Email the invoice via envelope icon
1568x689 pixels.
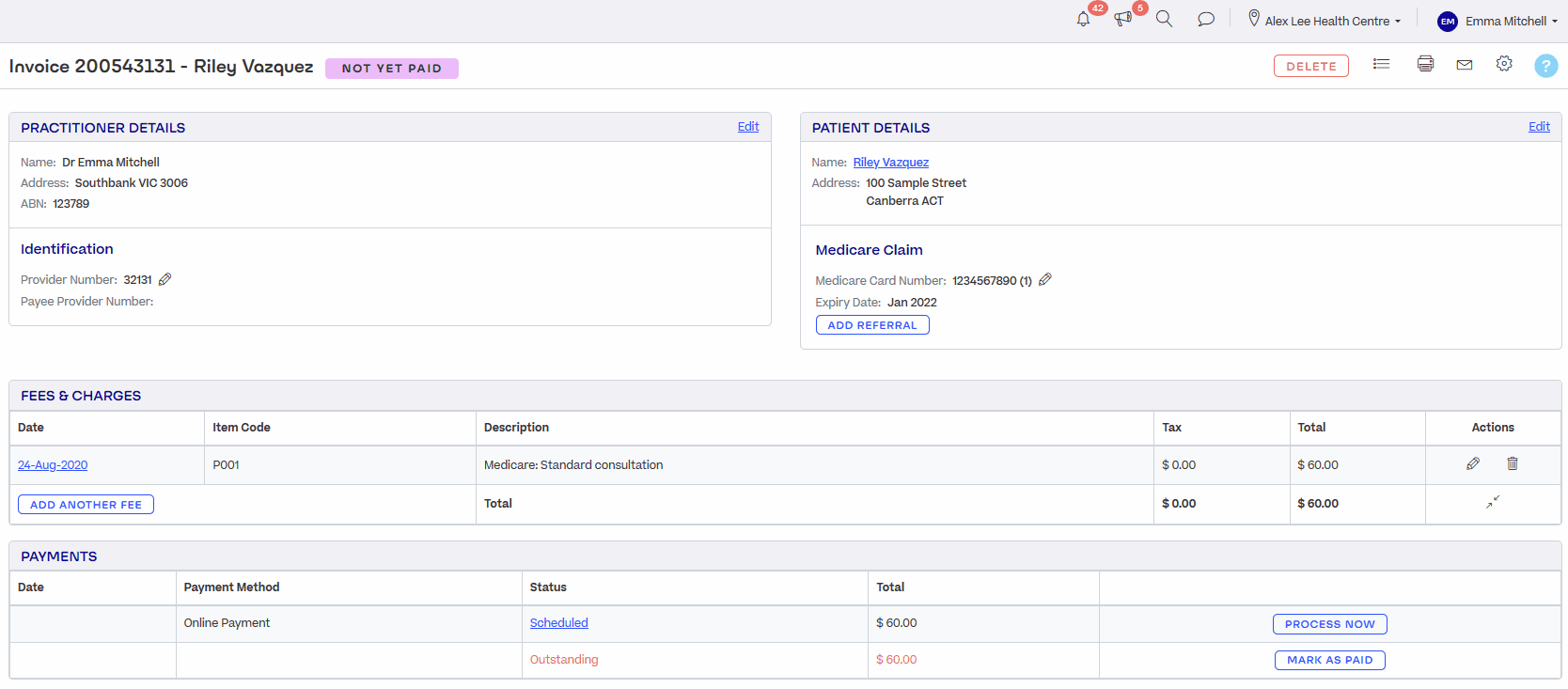coord(1465,65)
